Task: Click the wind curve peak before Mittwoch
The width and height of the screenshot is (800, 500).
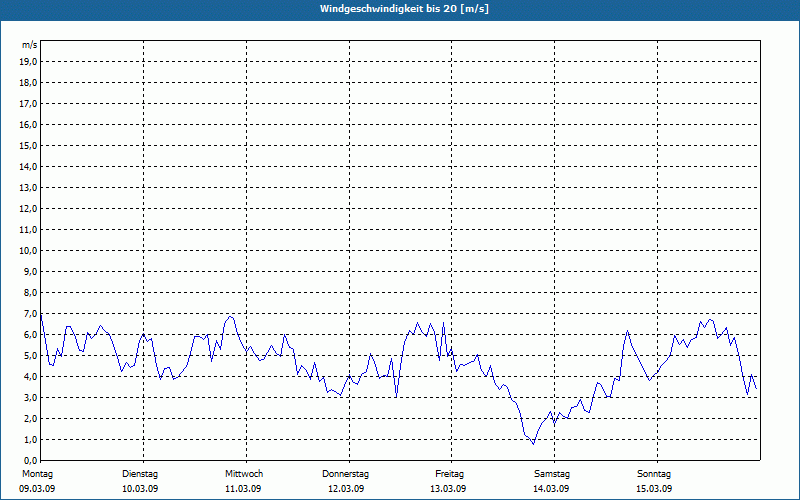Action: 231,317
